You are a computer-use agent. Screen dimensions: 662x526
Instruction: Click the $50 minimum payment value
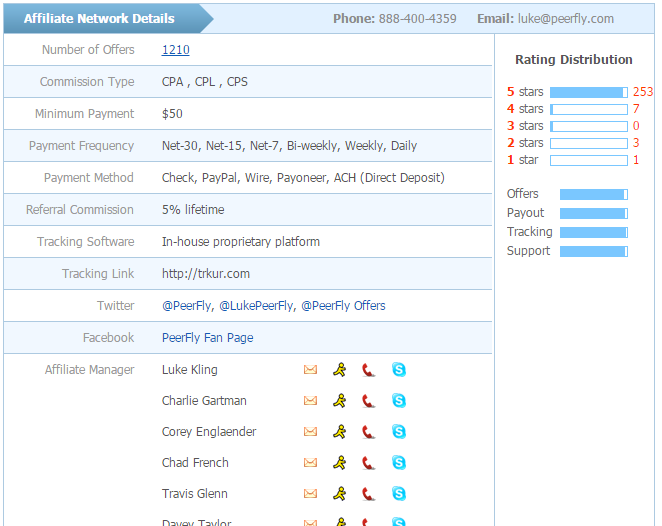point(172,114)
